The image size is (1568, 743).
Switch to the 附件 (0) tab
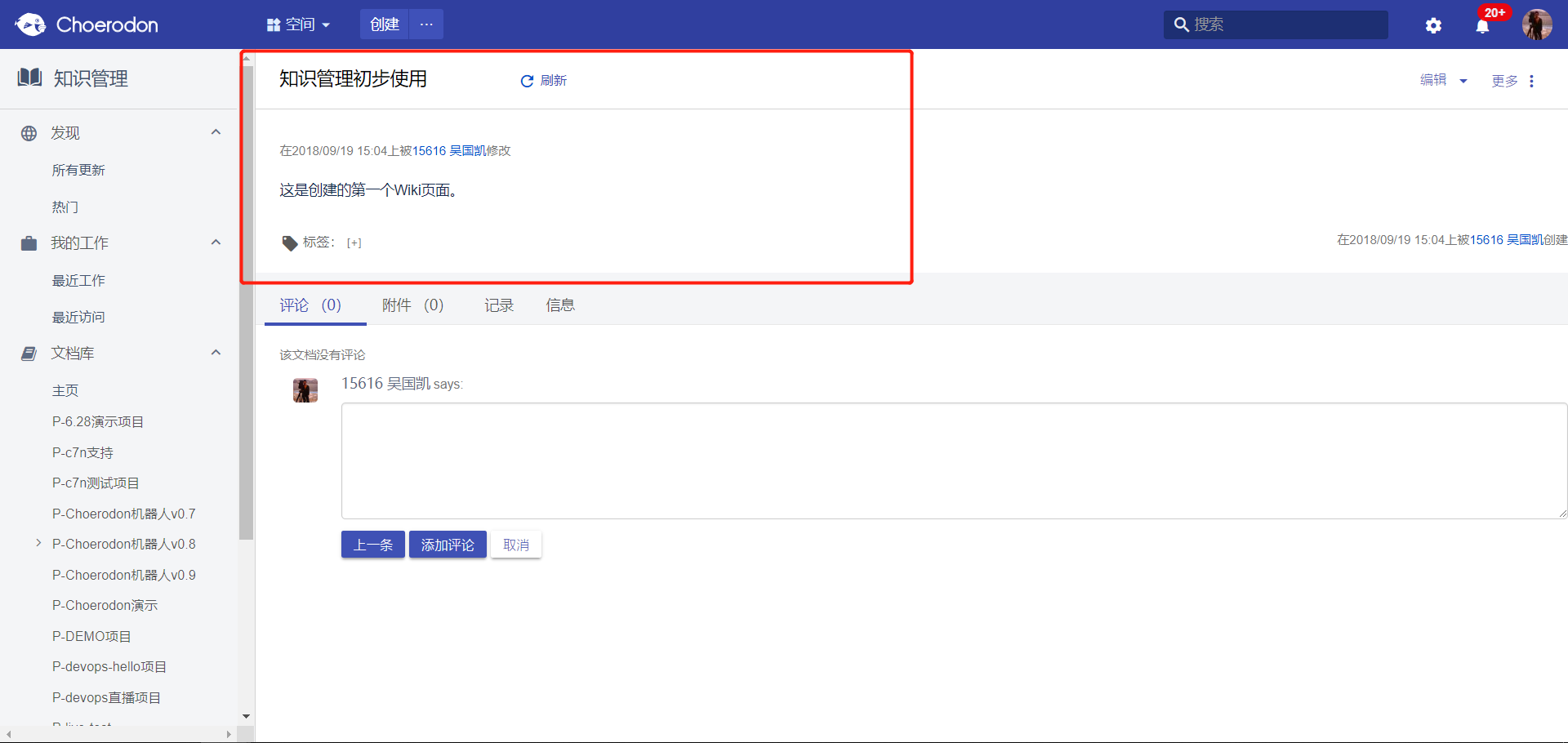tap(412, 305)
